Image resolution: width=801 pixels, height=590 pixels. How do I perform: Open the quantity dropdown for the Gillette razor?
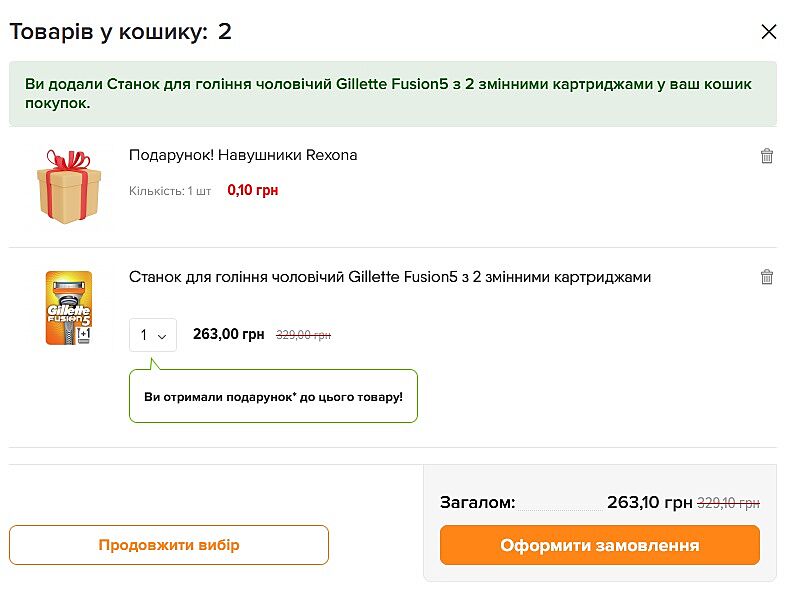153,335
